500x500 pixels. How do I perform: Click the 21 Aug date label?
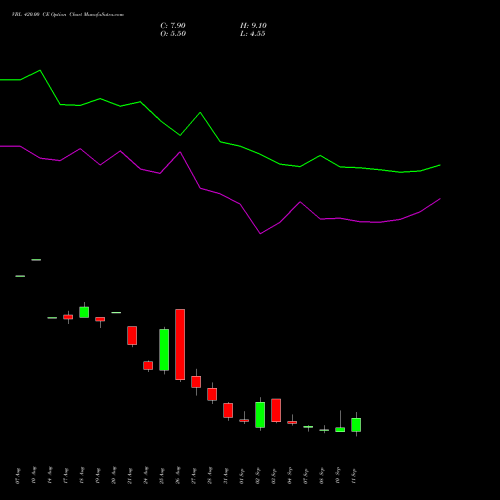[130, 476]
